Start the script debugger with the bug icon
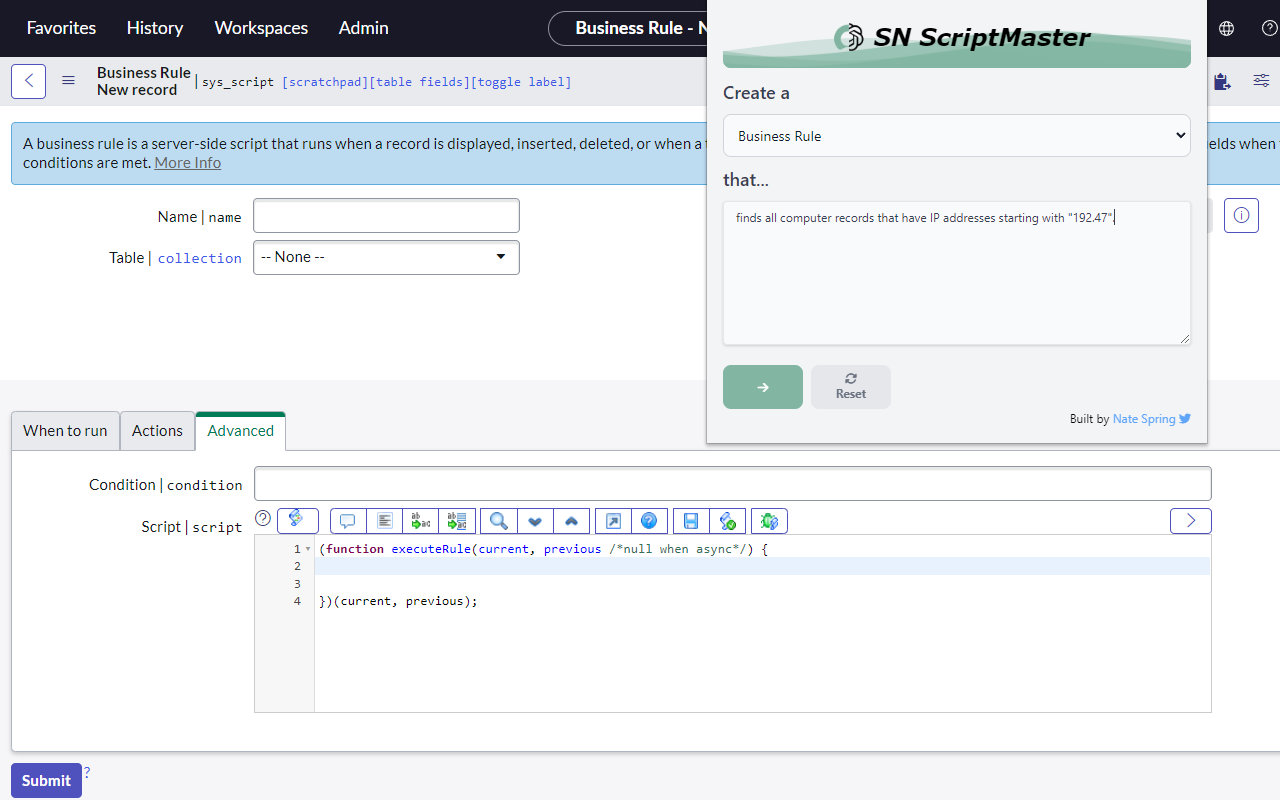1280x800 pixels. [769, 520]
